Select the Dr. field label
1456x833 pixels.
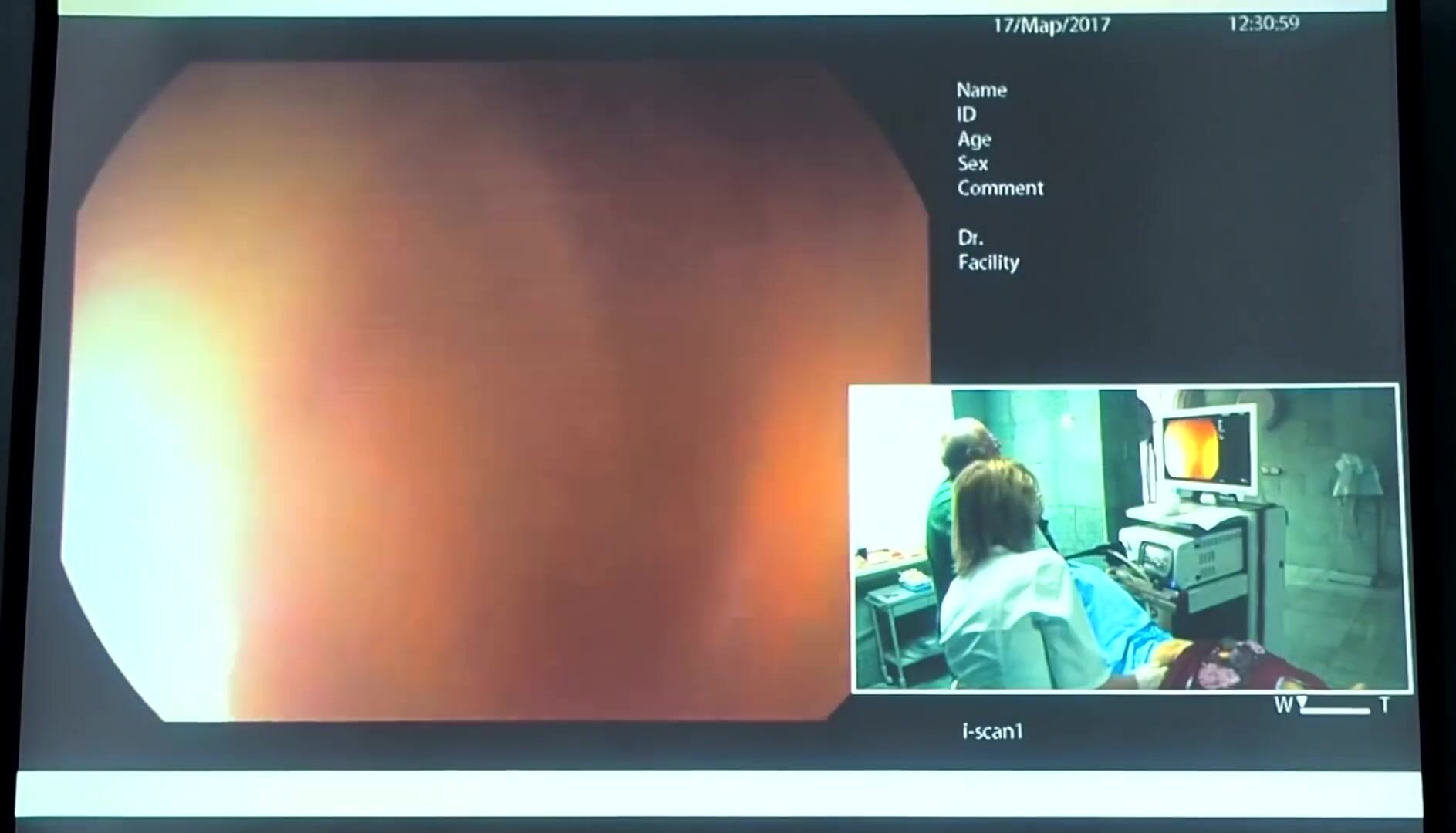click(x=970, y=238)
